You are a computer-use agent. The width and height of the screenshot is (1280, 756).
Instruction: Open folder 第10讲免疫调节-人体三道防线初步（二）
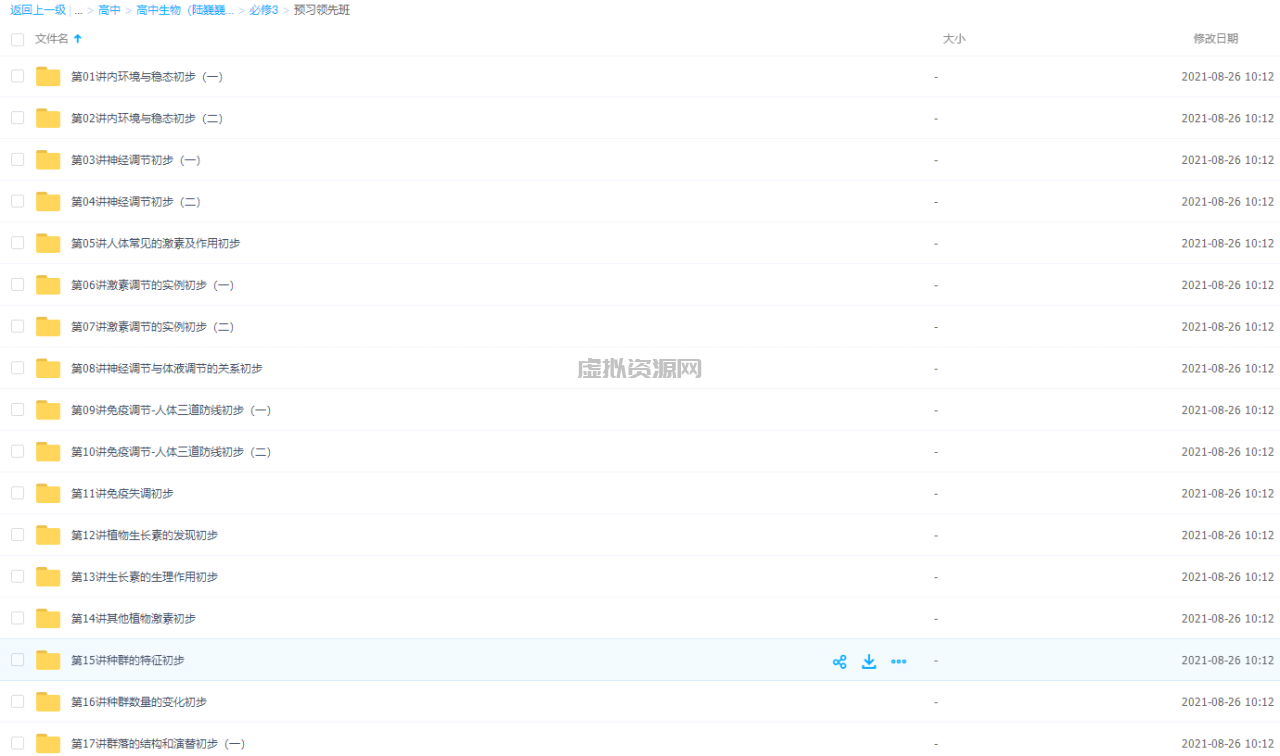[171, 452]
